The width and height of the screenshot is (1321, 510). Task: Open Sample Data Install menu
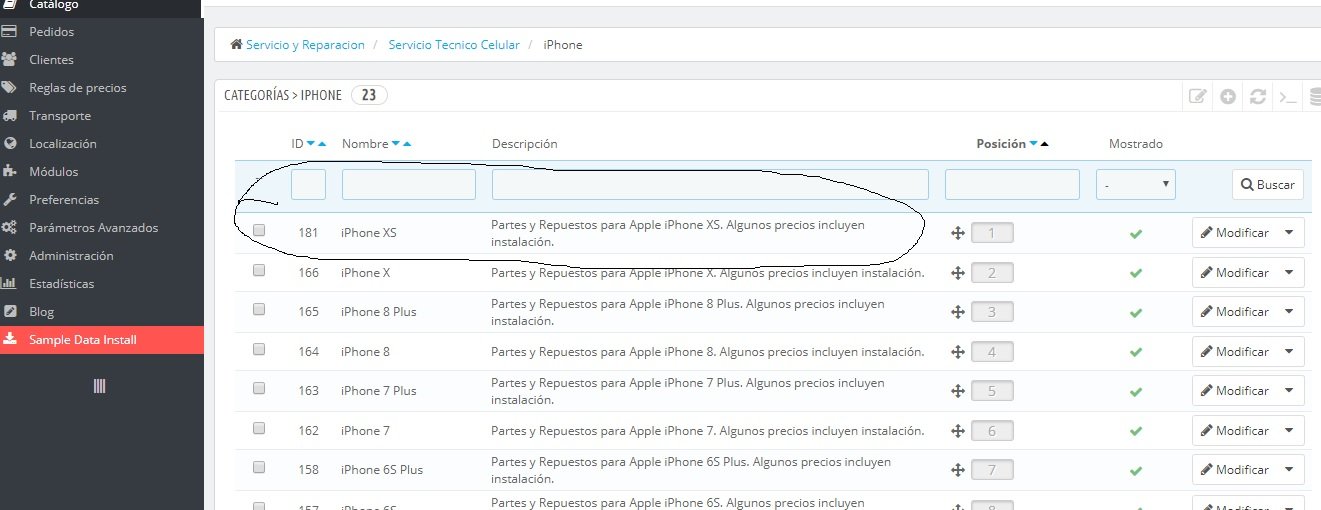tap(101, 340)
